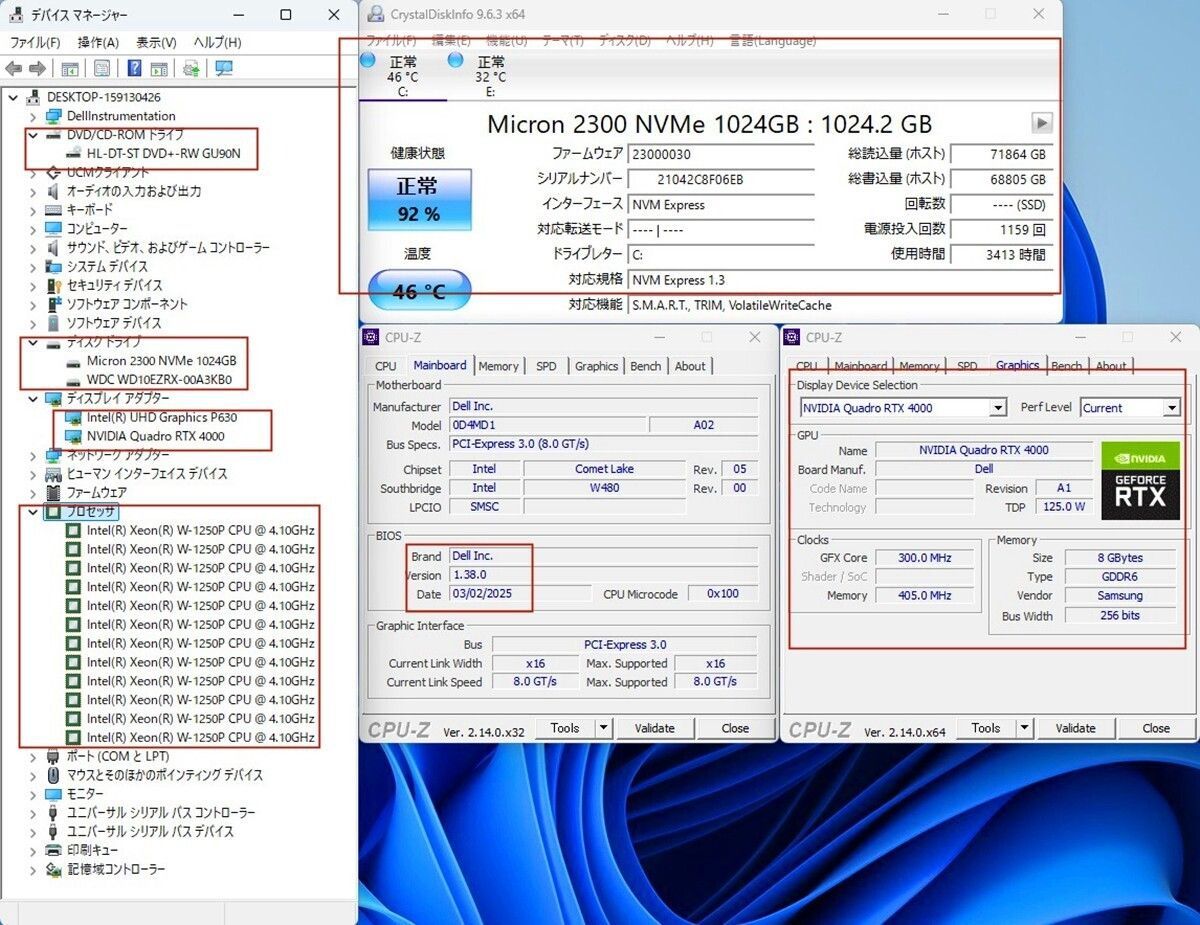
Task: Click the 印刷キュー printer icon
Action: click(x=54, y=850)
